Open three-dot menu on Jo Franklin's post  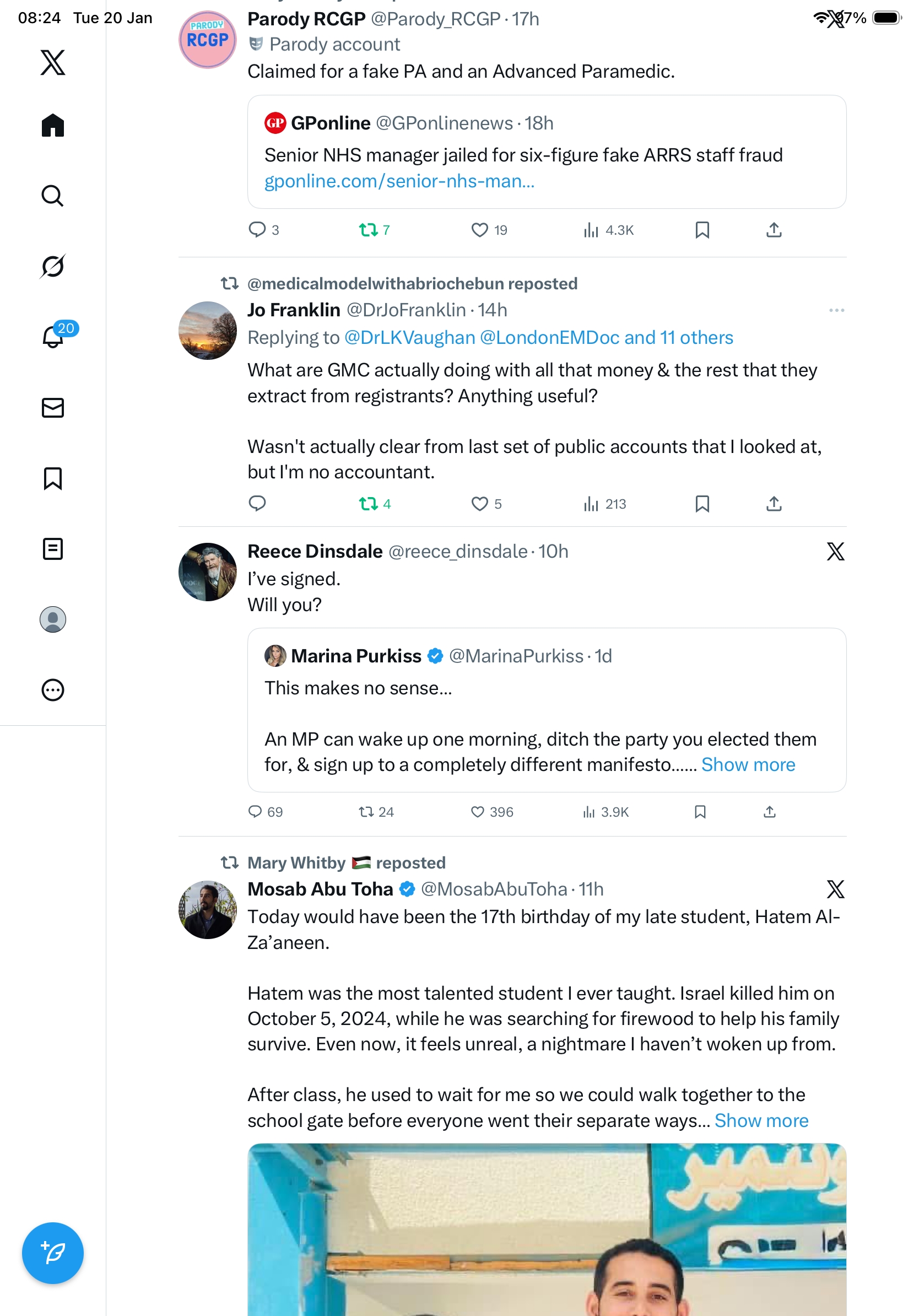click(836, 310)
